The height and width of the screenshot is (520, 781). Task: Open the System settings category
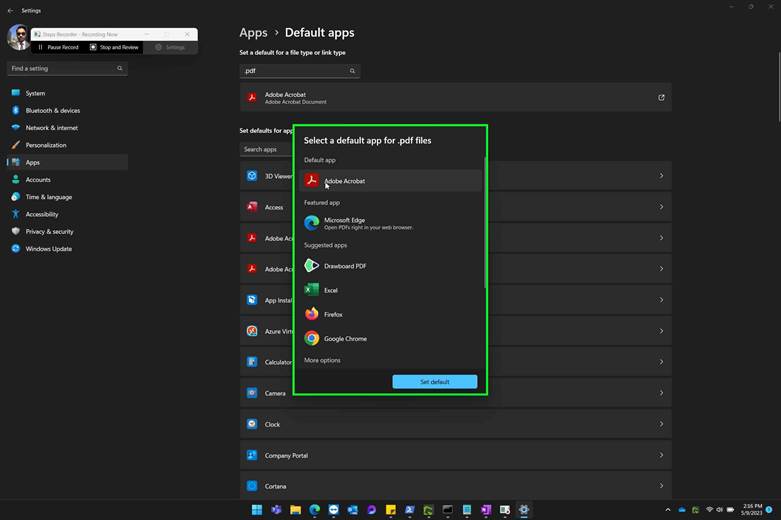(x=67, y=93)
